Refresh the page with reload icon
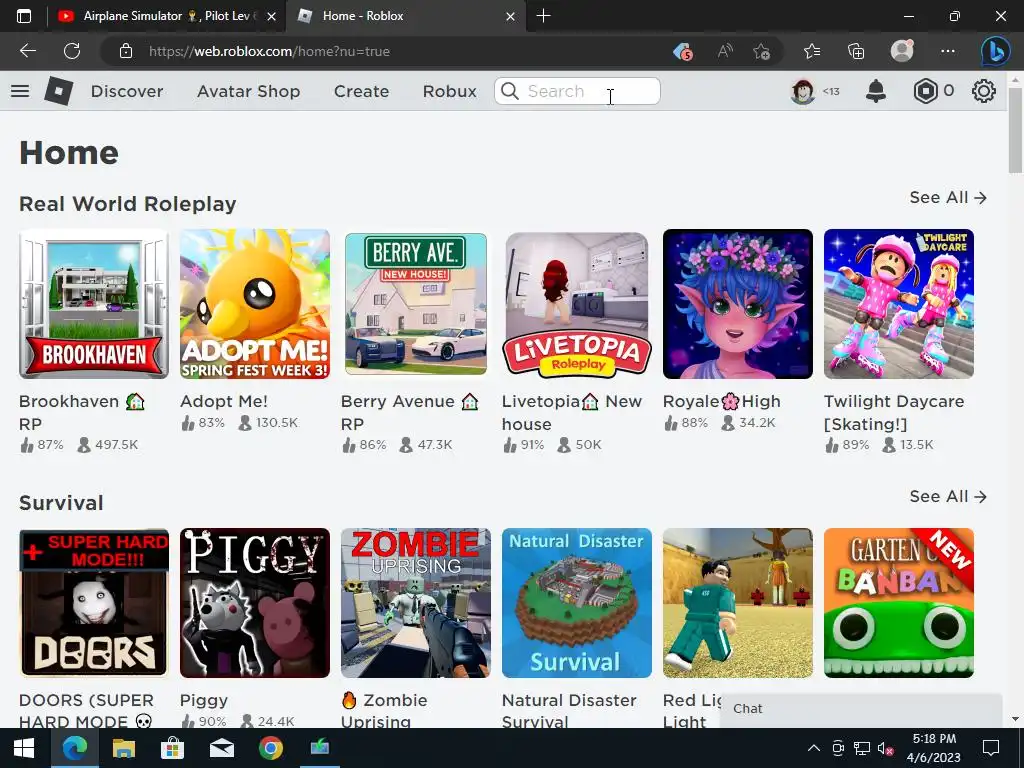Image resolution: width=1024 pixels, height=768 pixels. tap(72, 51)
